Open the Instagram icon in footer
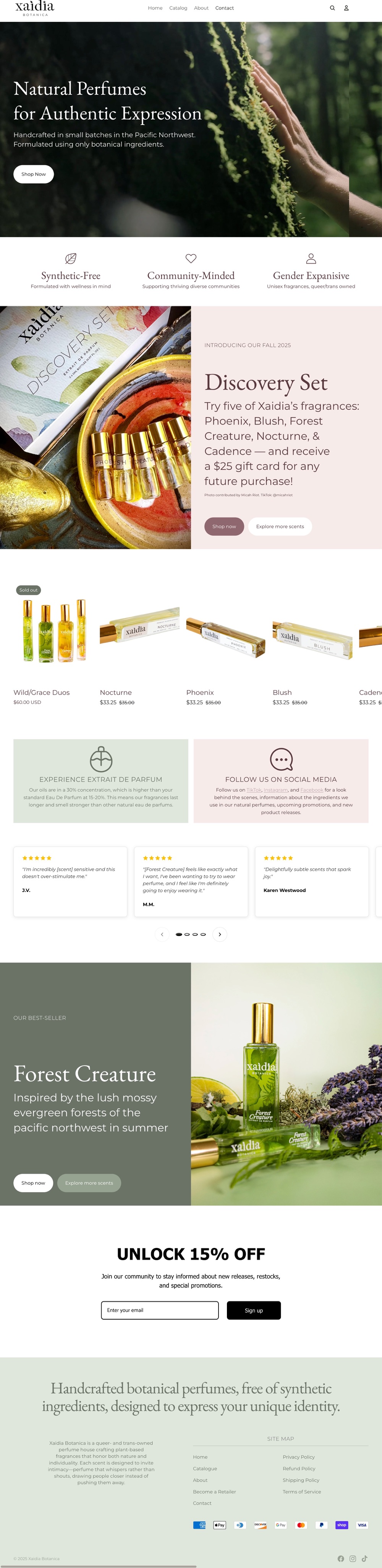This screenshot has width=382, height=1568. click(353, 1558)
